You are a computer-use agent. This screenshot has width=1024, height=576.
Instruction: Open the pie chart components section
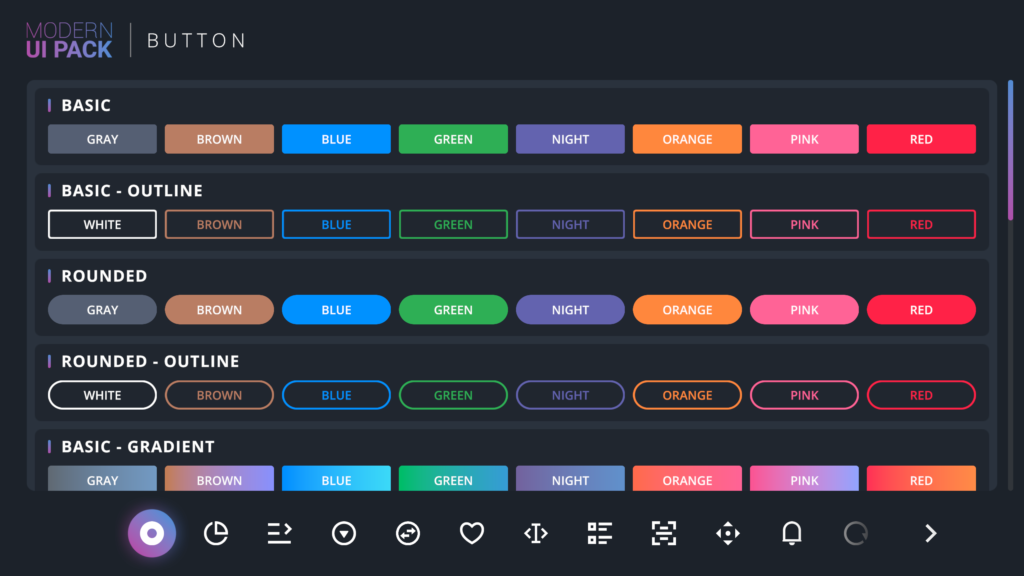[216, 533]
